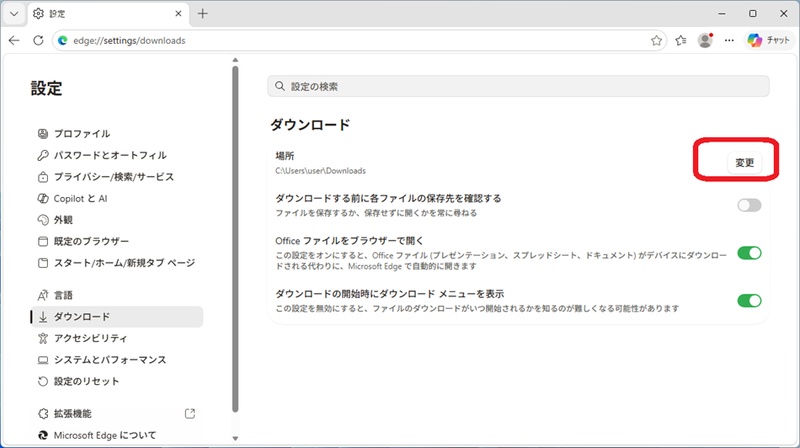Screen dimensions: 800x448
Task: Click the 場所 label
Action: pyautogui.click(x=285, y=156)
